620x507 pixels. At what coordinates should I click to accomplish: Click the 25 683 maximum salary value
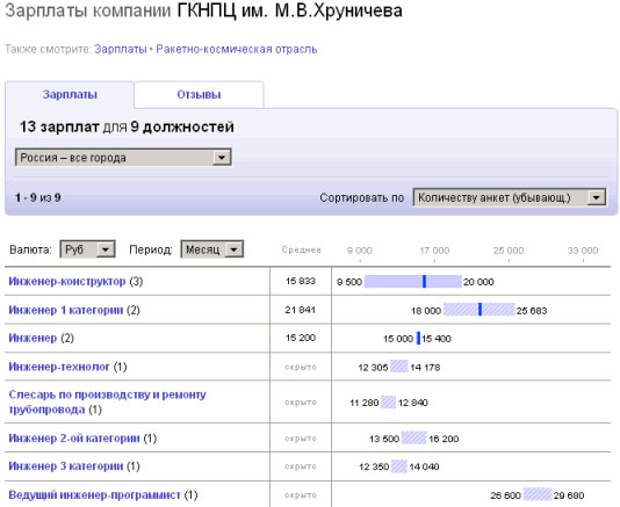click(x=531, y=310)
